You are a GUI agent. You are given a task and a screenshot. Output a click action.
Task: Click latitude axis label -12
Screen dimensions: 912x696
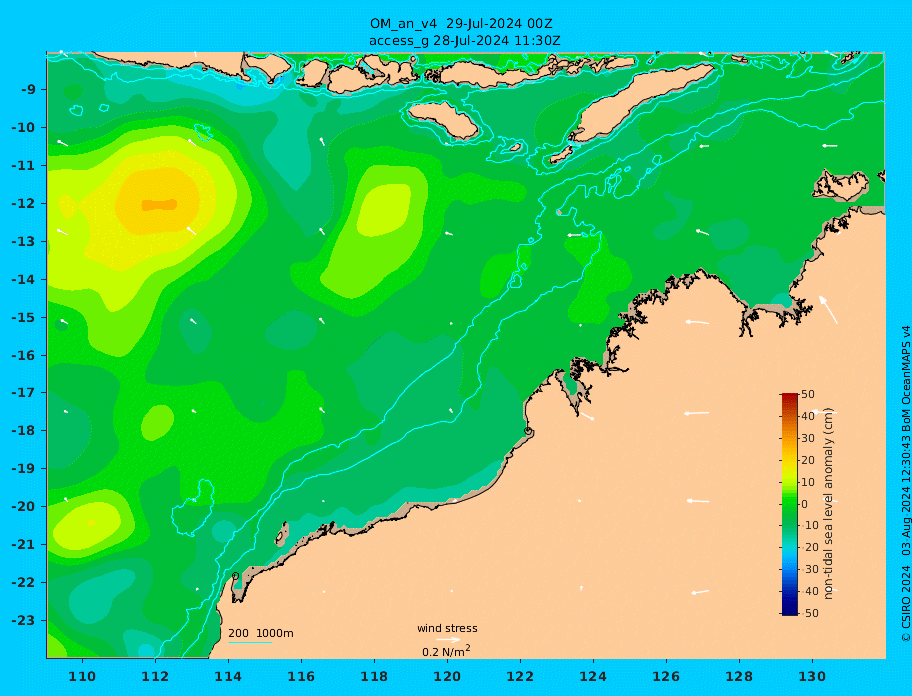[x=24, y=204]
